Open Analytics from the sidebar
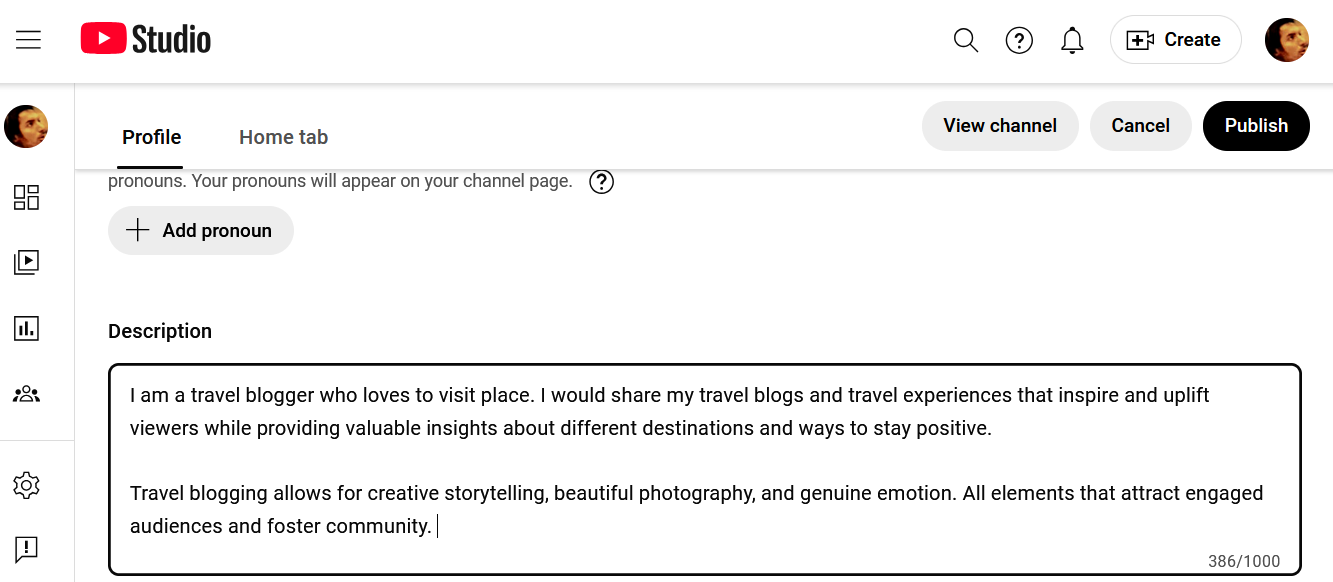Viewport: 1333px width, 582px height. point(26,328)
